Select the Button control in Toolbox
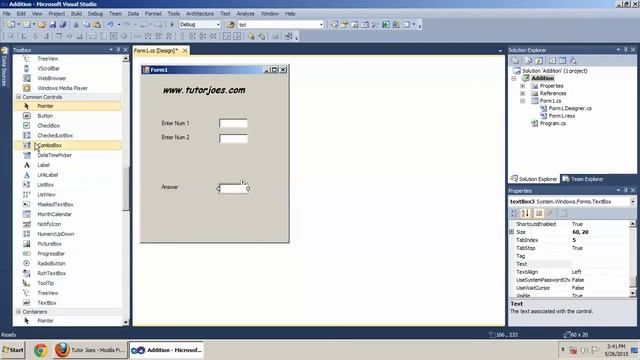The image size is (640, 360). (45, 116)
